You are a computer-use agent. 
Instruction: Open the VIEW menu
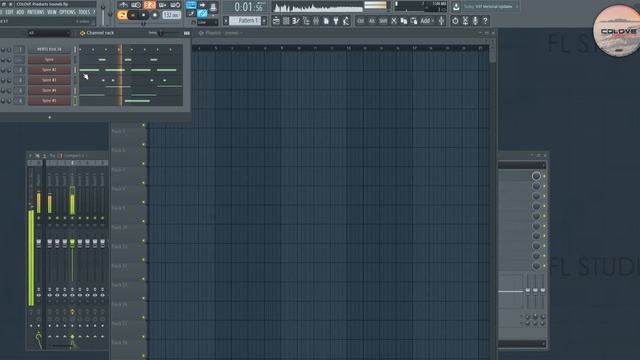click(52, 12)
